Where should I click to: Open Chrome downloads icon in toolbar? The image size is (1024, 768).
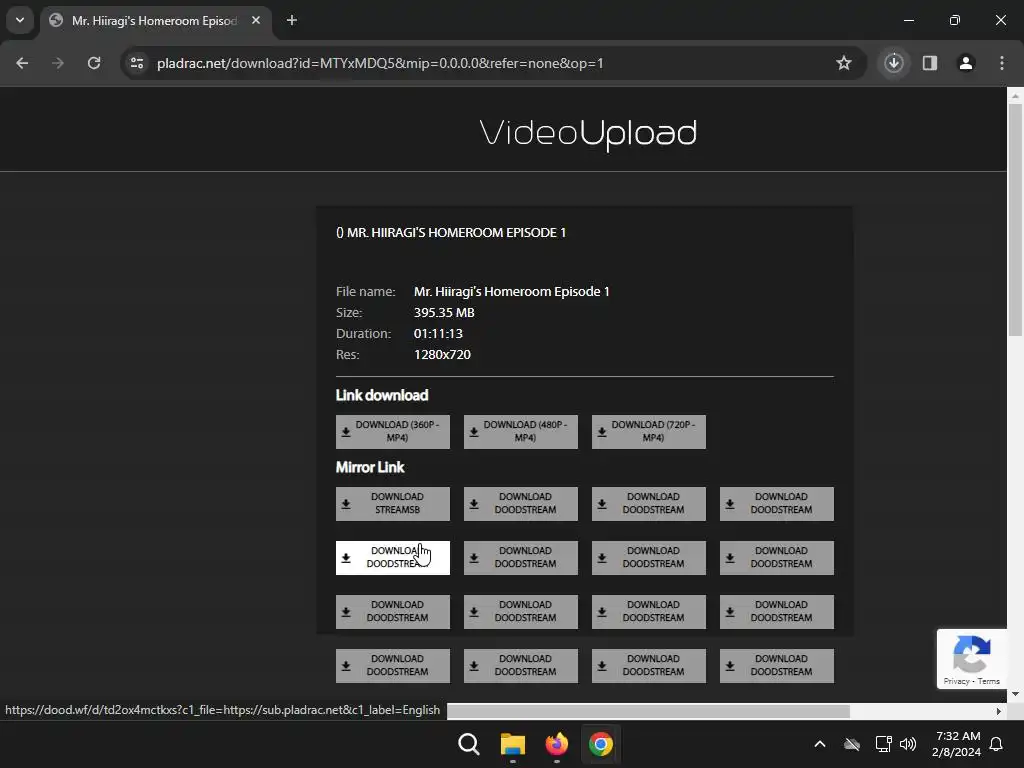(x=894, y=63)
